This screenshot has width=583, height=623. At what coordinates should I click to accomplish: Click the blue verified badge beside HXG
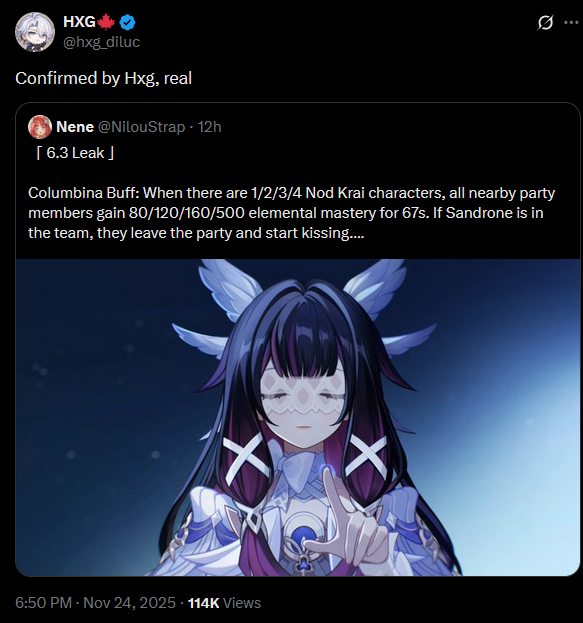pyautogui.click(x=127, y=22)
